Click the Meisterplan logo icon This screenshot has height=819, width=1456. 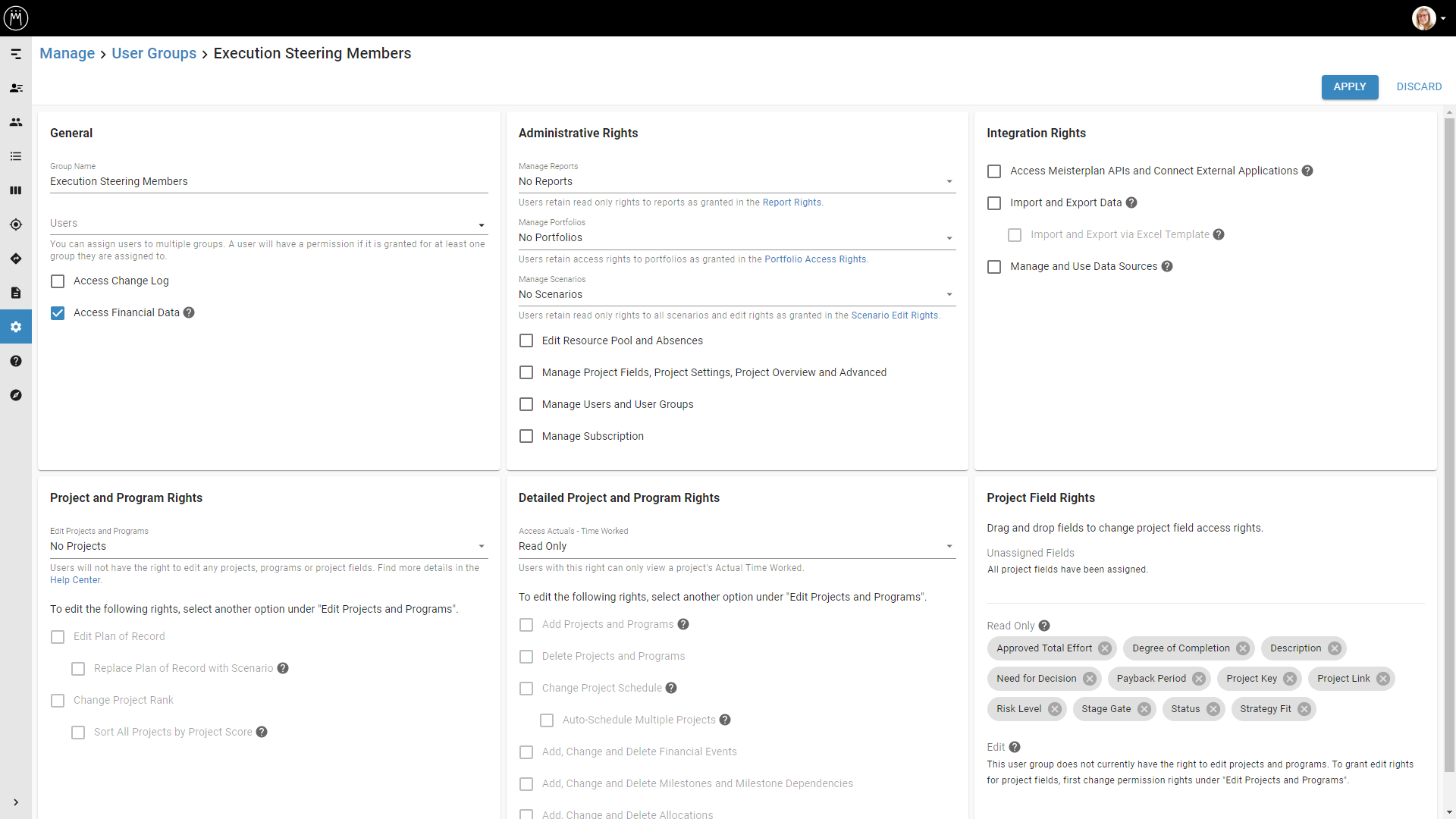[16, 17]
